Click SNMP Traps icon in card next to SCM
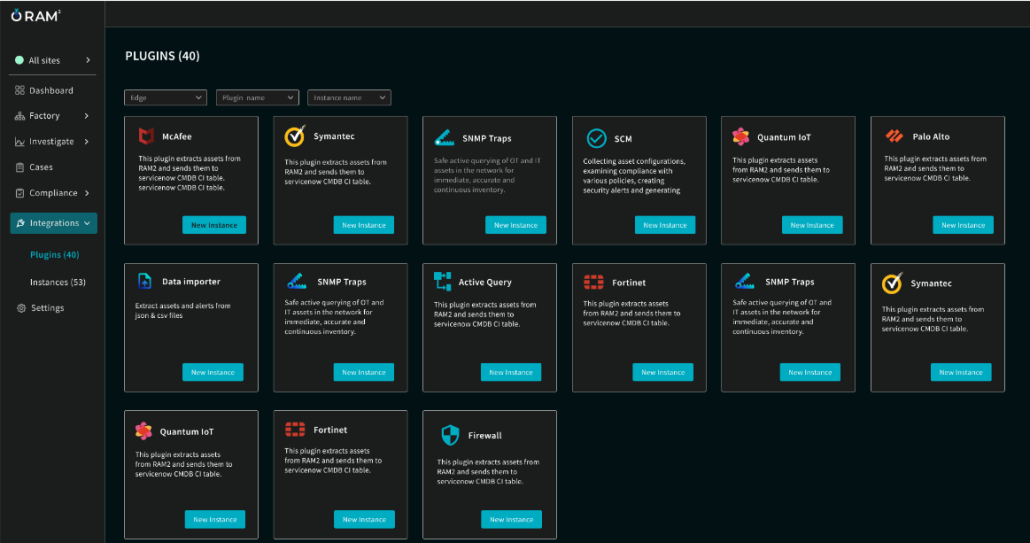Screen dimensions: 1030x543 point(444,138)
